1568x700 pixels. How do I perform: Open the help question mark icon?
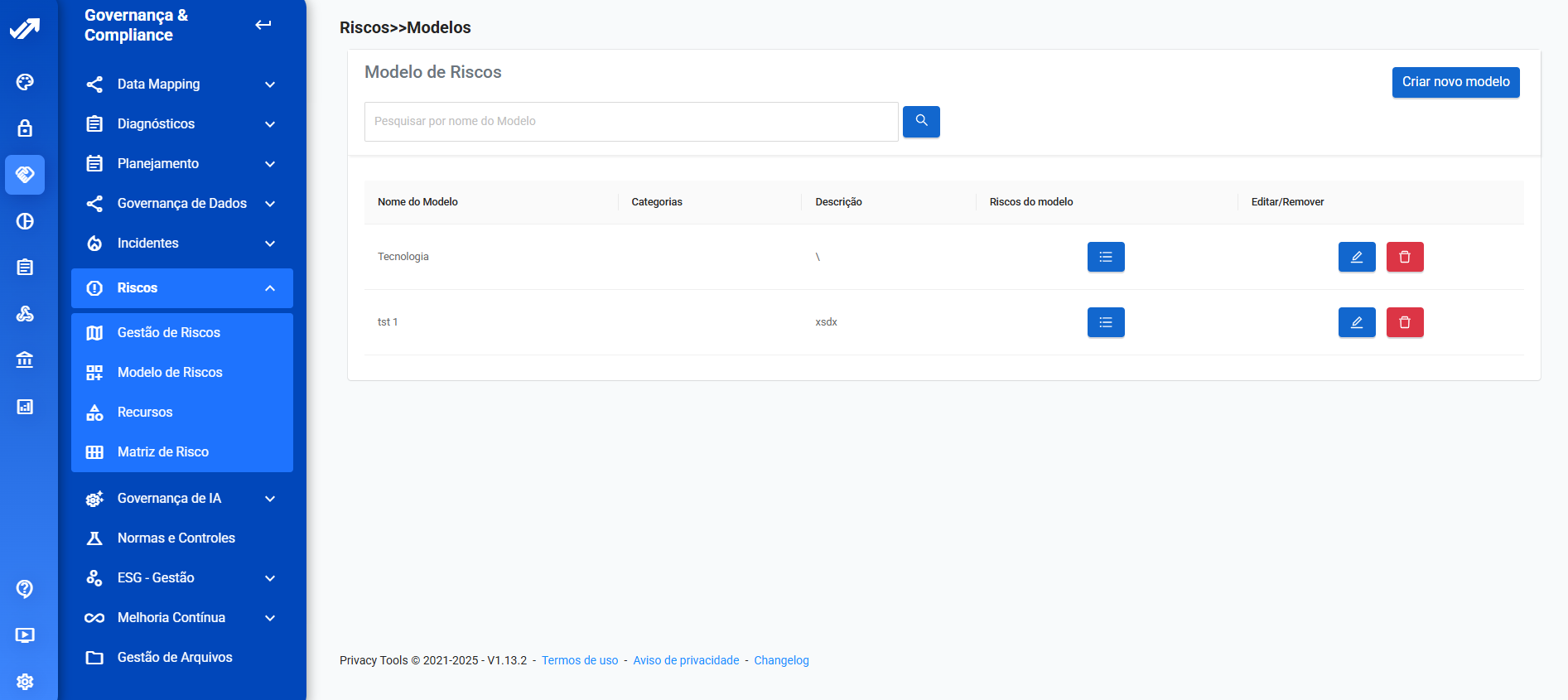[x=25, y=588]
